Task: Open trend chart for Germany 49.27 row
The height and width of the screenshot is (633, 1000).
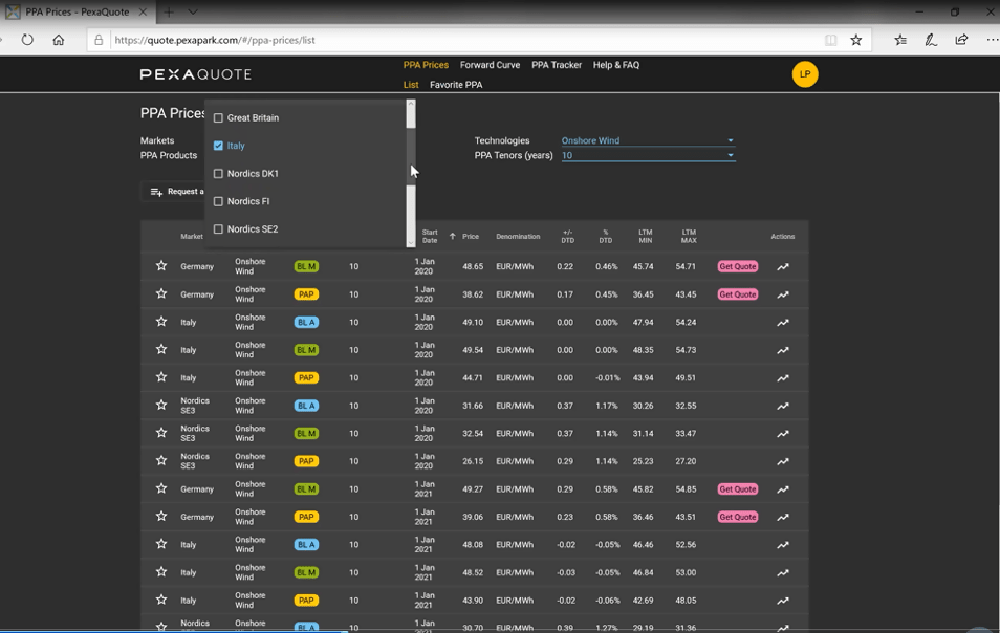Action: coord(783,490)
